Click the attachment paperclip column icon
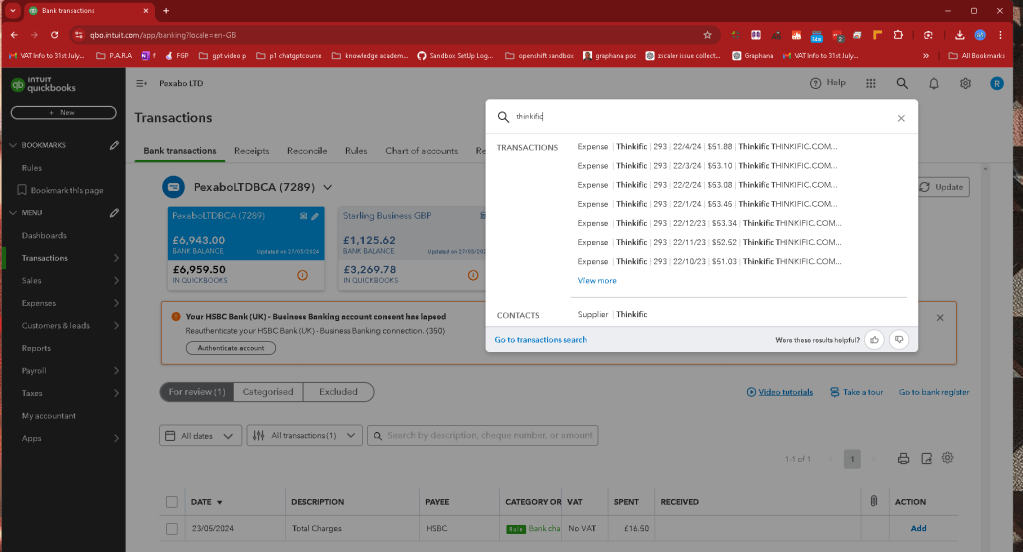Viewport: 1023px width, 552px height. point(874,501)
